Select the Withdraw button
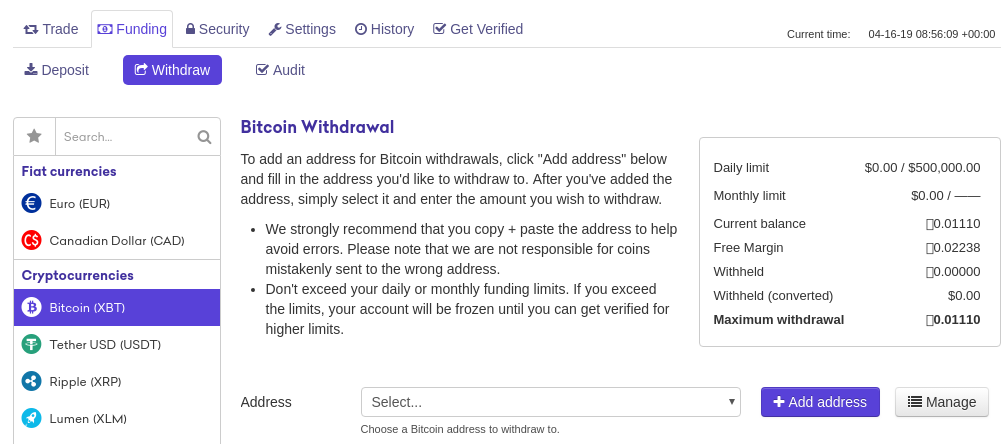This screenshot has width=1006, height=444. coord(172,70)
